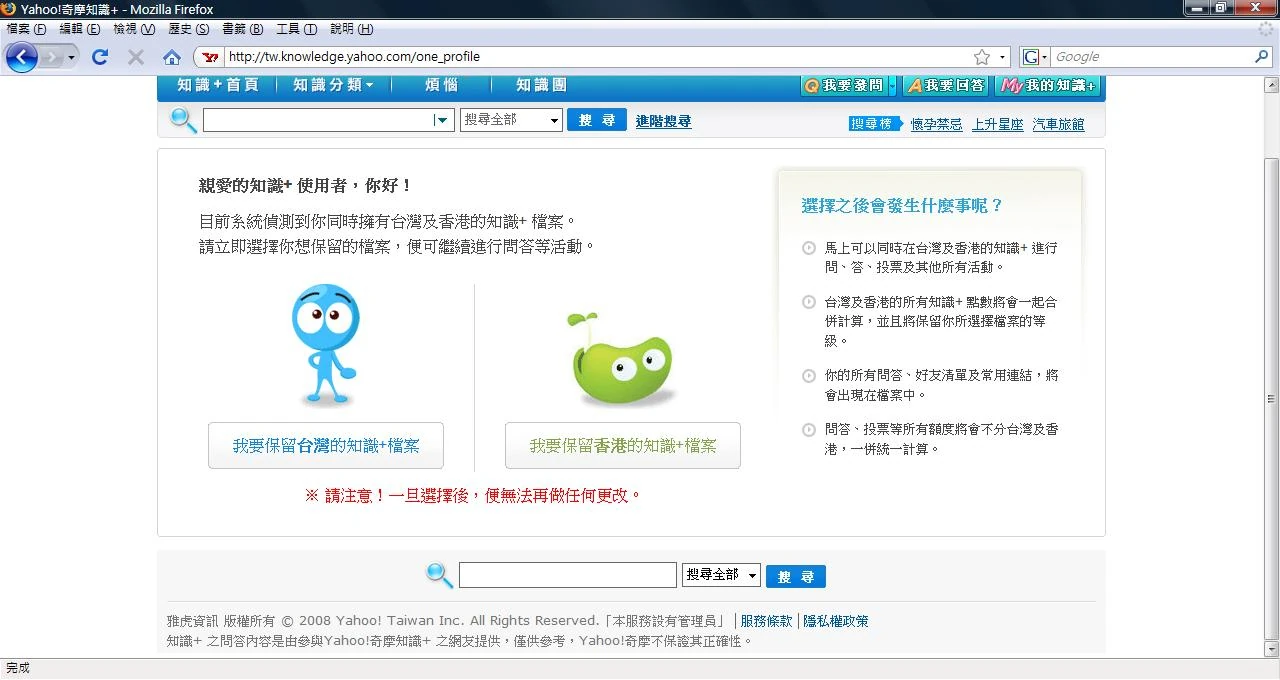Open the 工具 (T) menu
Viewport: 1280px width, 680px height.
coord(296,29)
